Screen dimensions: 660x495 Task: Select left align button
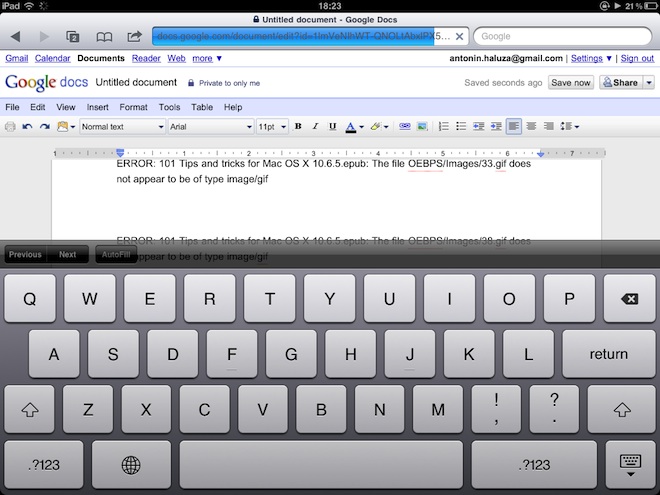pos(514,126)
